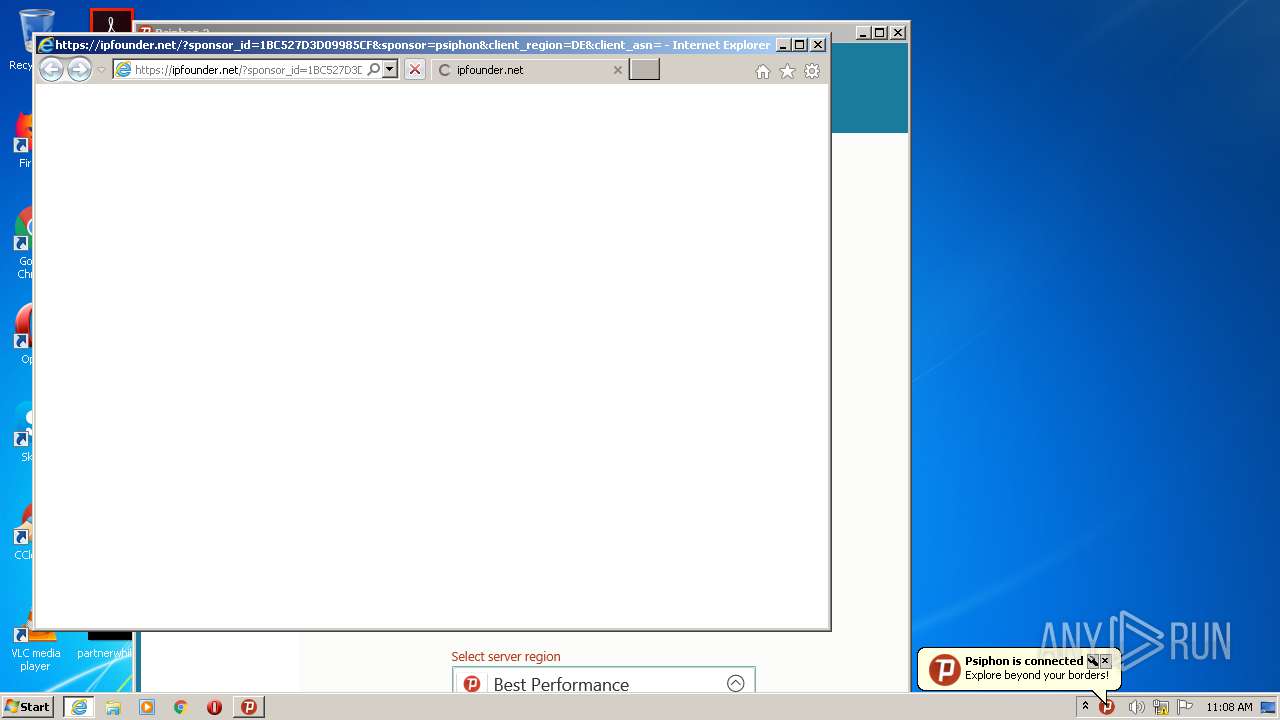Minimize the Internet Explorer window
Image resolution: width=1280 pixels, height=720 pixels.
pyautogui.click(x=783, y=45)
